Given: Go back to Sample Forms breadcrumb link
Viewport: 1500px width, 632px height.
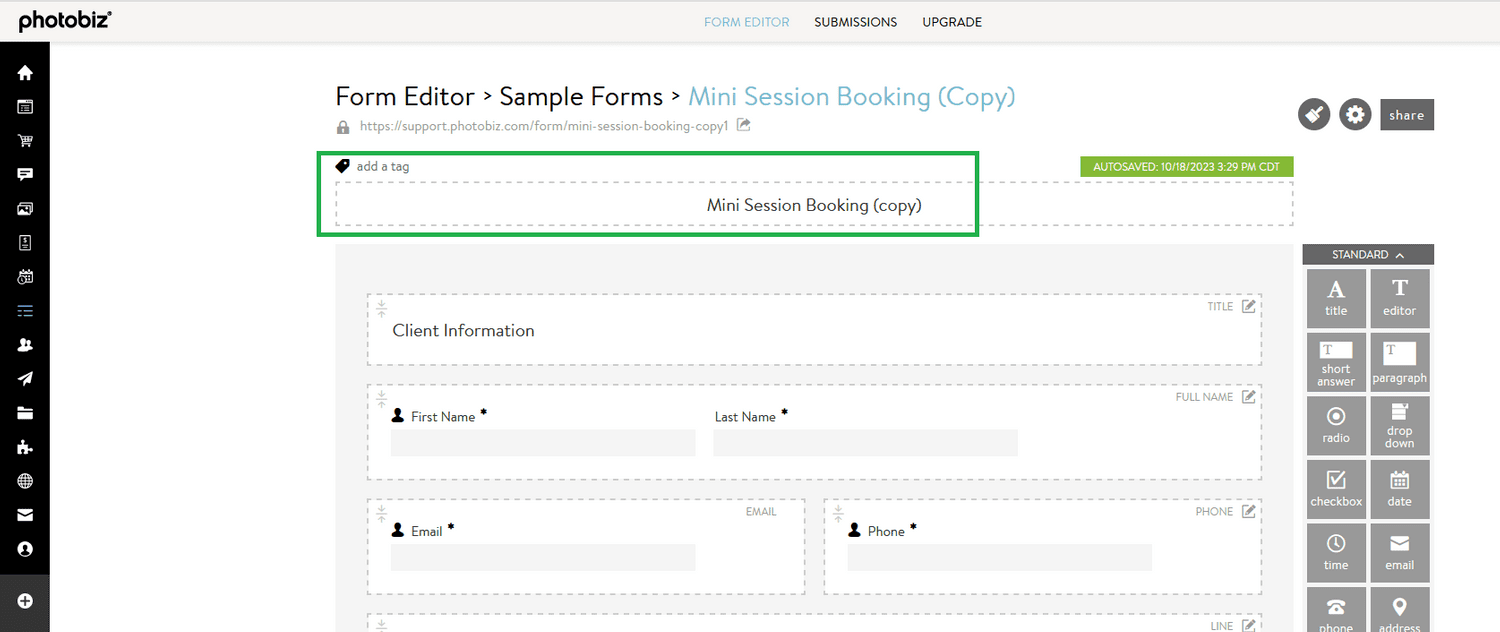Looking at the screenshot, I should tap(580, 96).
